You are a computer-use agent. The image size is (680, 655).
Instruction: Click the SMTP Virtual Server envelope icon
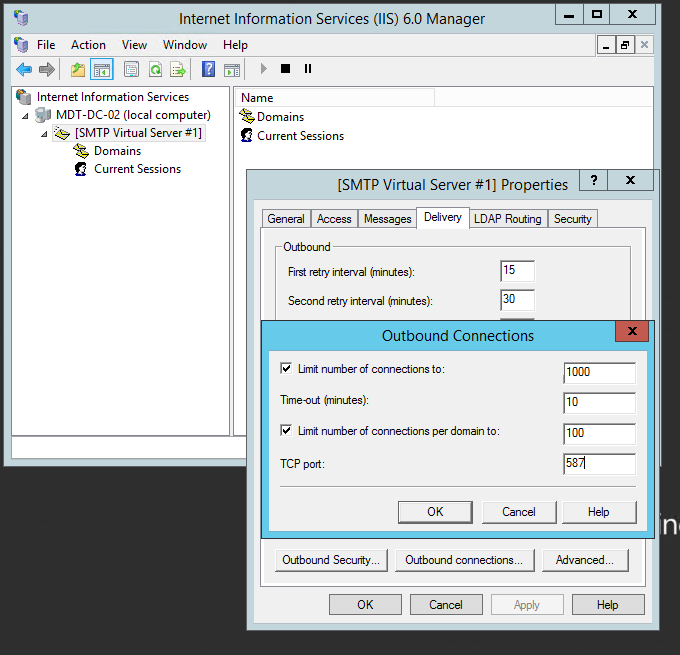[x=62, y=133]
